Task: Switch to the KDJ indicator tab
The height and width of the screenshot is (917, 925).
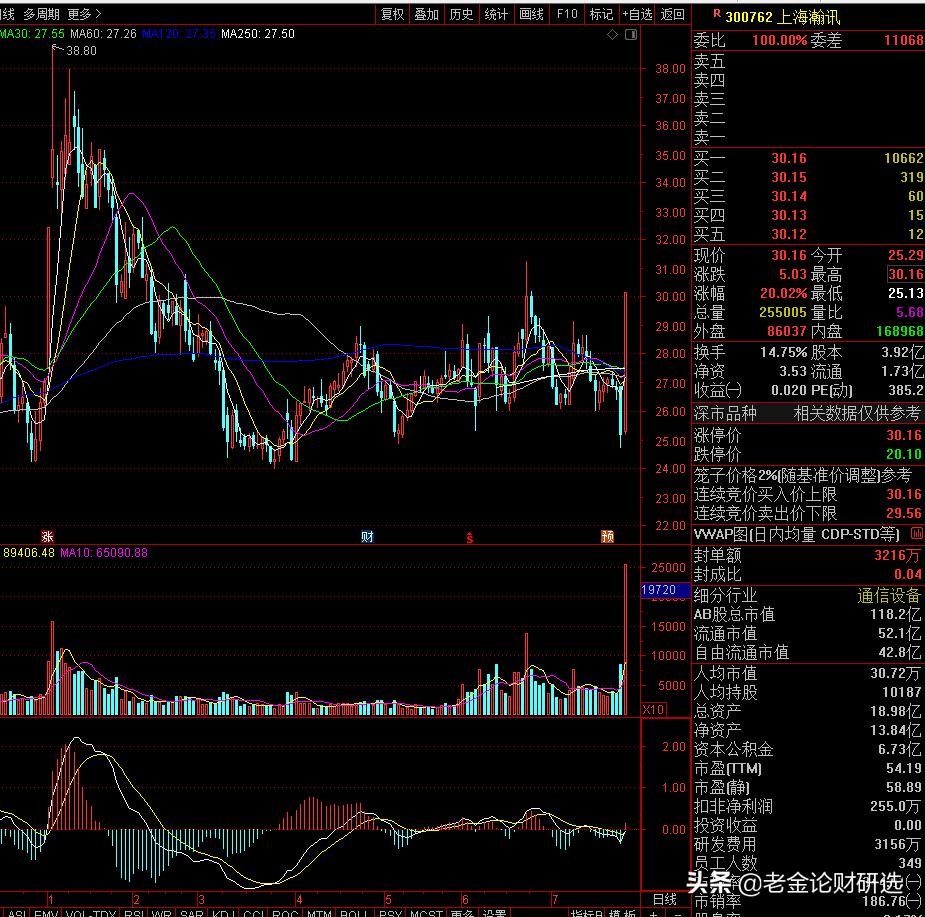Action: 224,912
